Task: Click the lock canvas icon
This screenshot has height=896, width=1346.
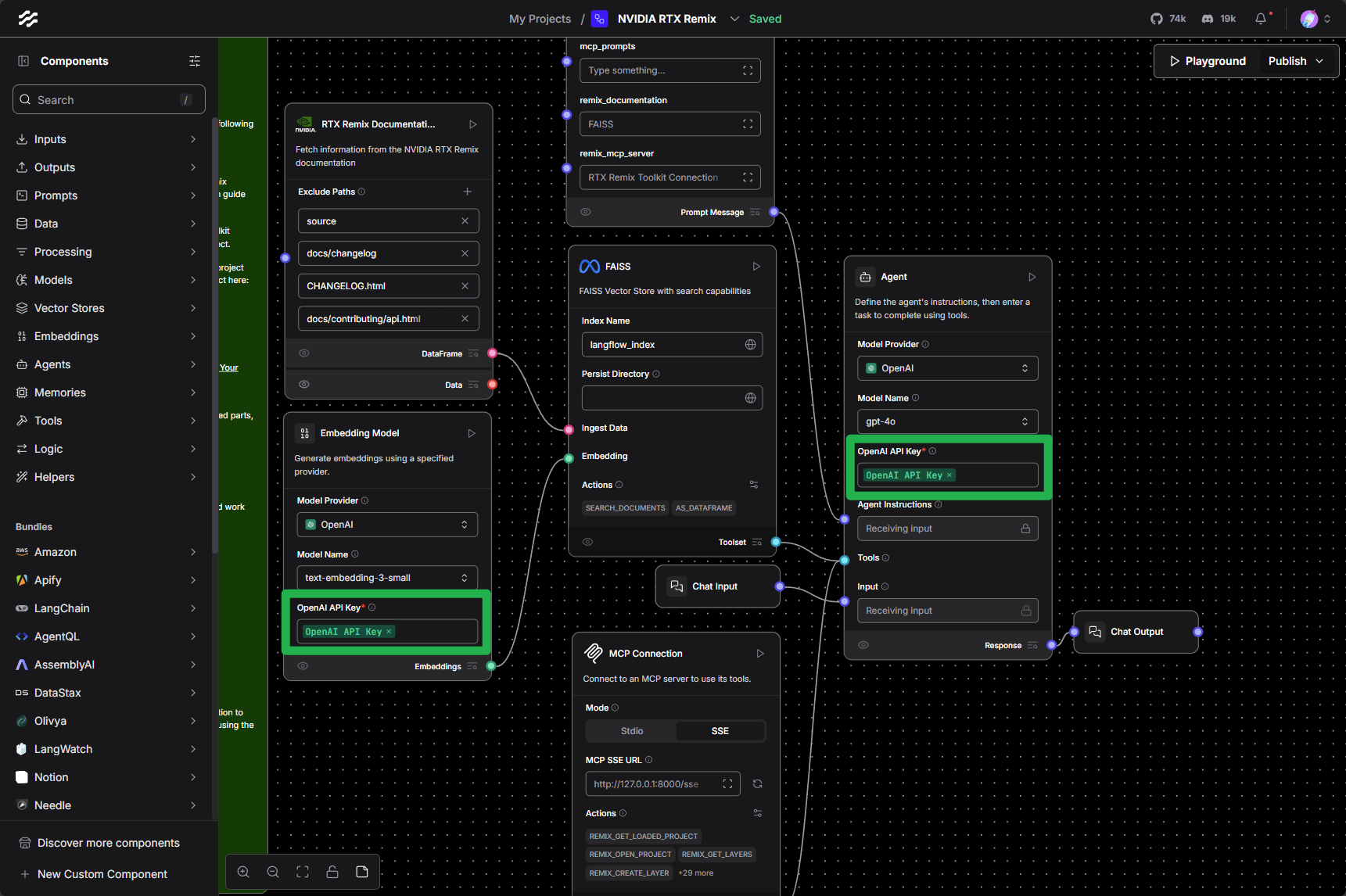Action: coord(332,872)
